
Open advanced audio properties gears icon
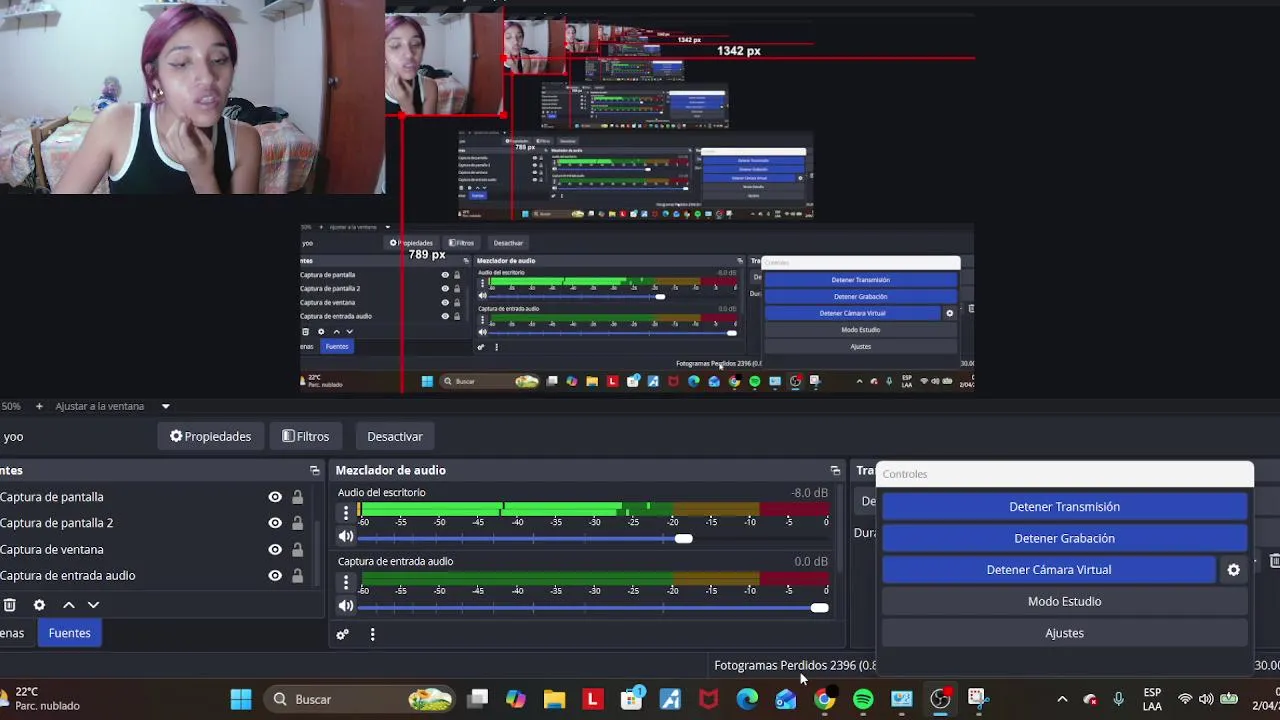tap(343, 634)
